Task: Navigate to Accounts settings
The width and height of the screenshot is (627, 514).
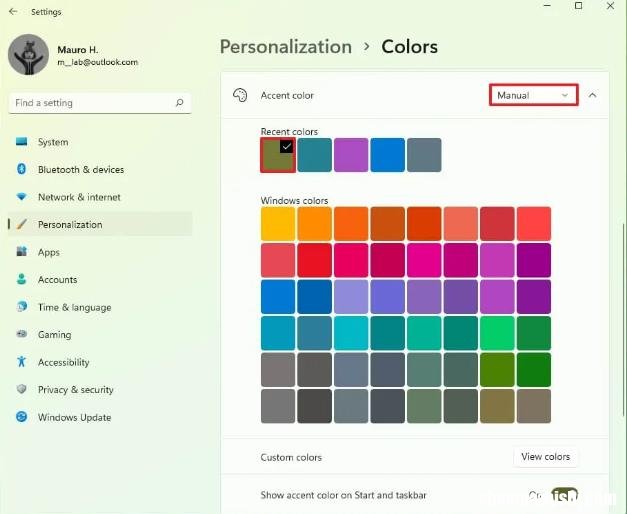Action: pos(100,280)
